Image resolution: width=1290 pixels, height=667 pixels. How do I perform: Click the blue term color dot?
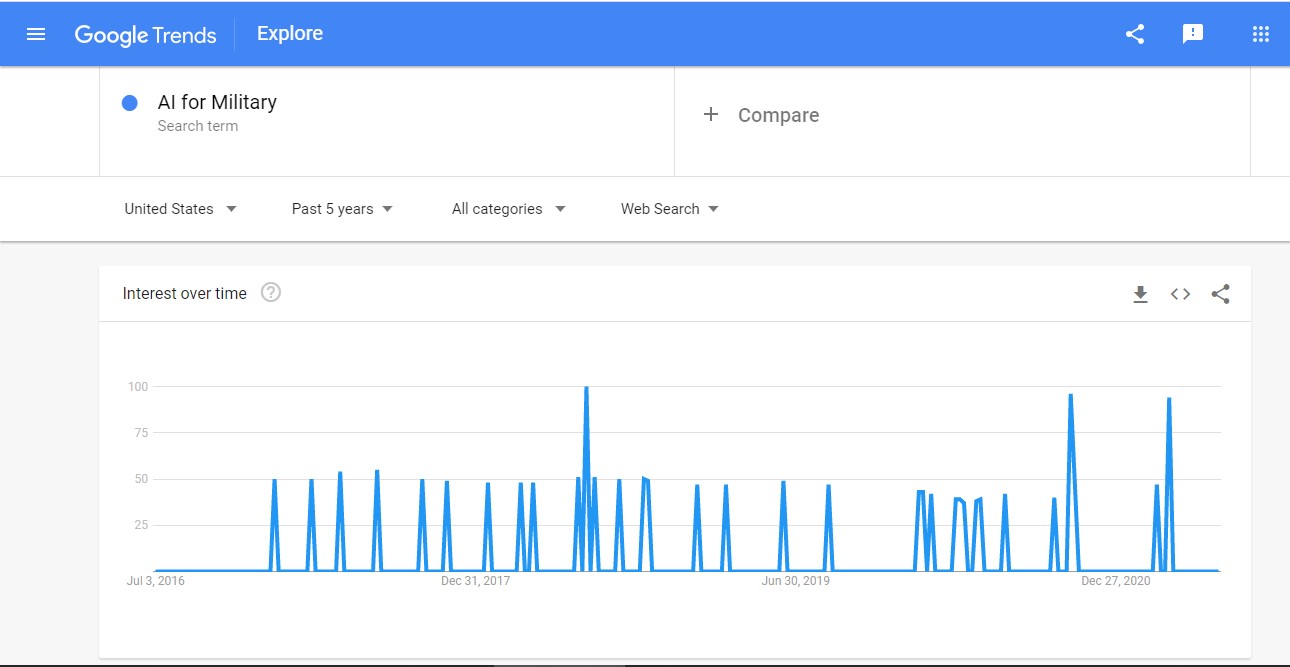[x=129, y=103]
